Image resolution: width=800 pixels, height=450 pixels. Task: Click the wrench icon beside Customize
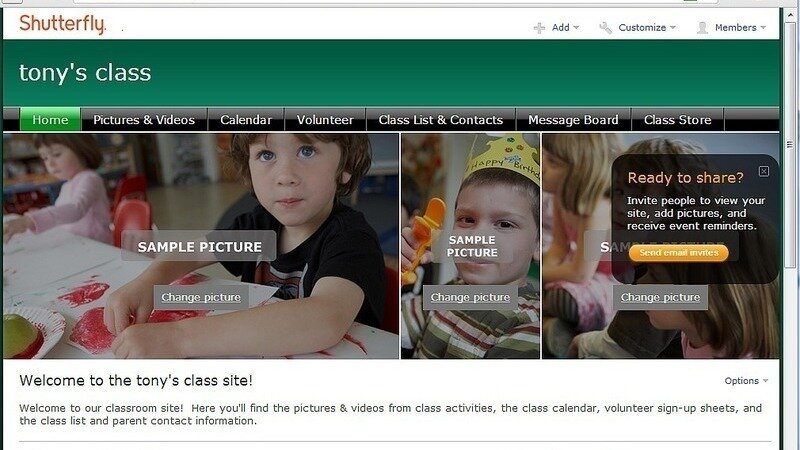click(x=606, y=28)
